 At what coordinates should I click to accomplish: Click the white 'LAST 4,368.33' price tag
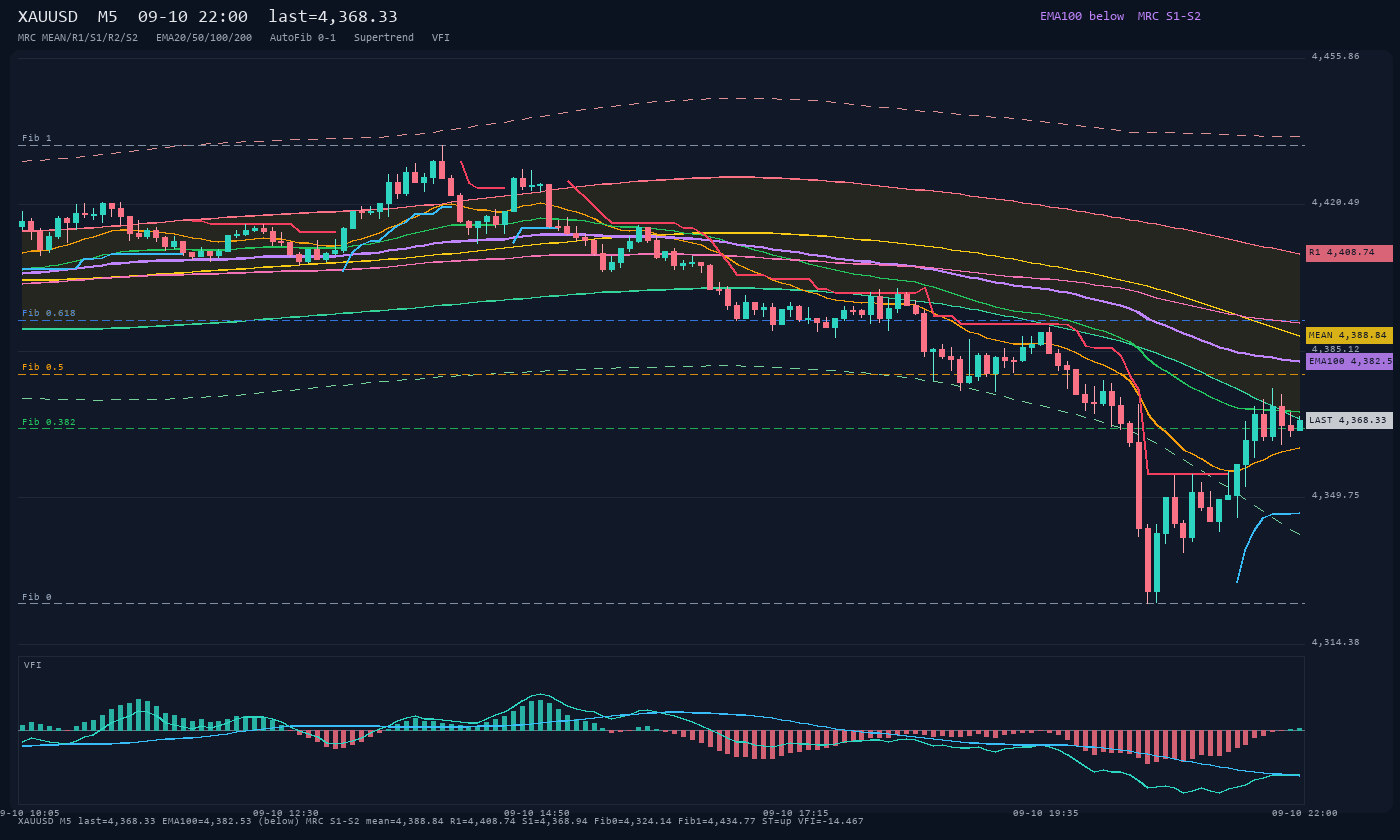1349,420
